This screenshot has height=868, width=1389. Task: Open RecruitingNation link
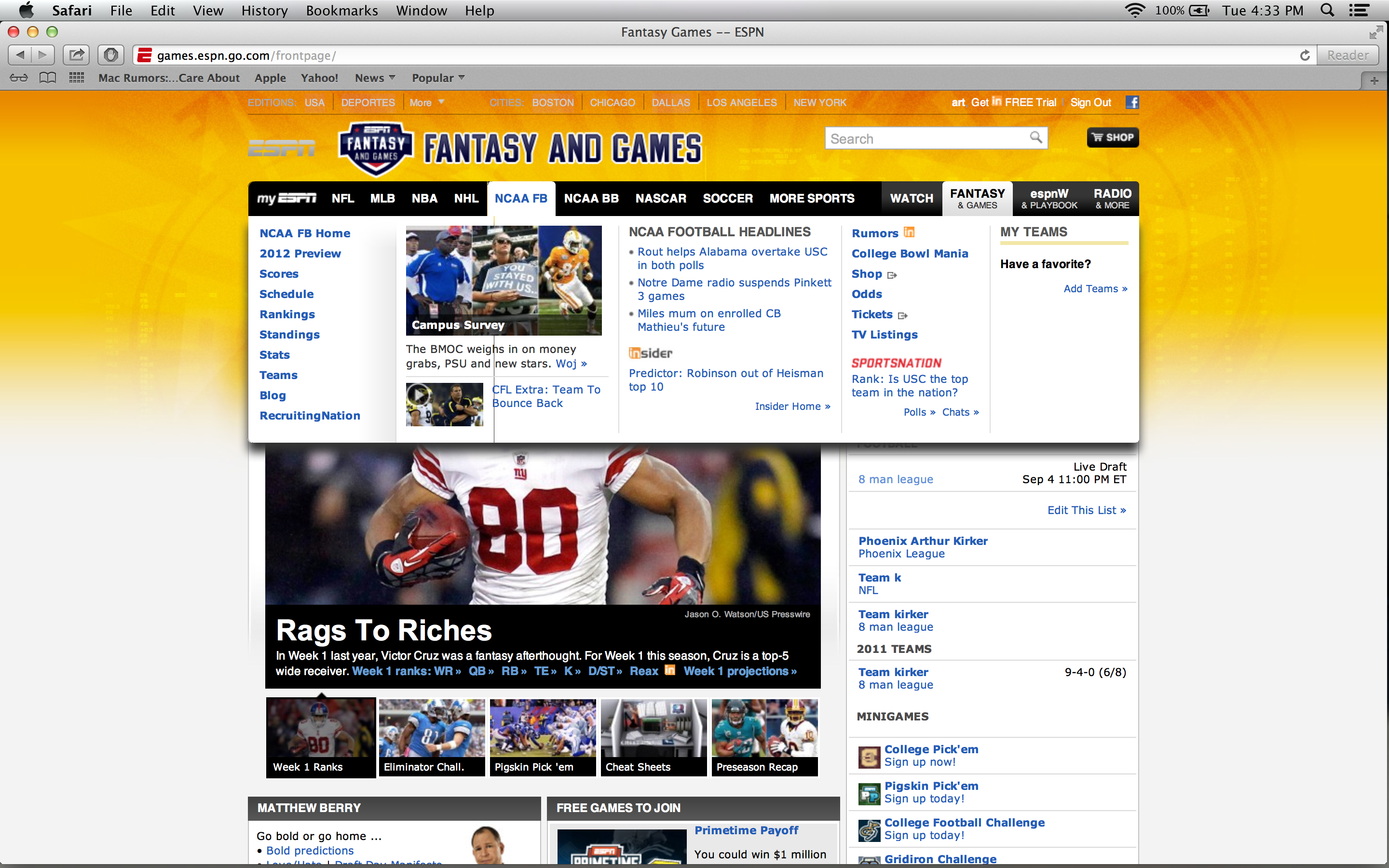click(310, 416)
